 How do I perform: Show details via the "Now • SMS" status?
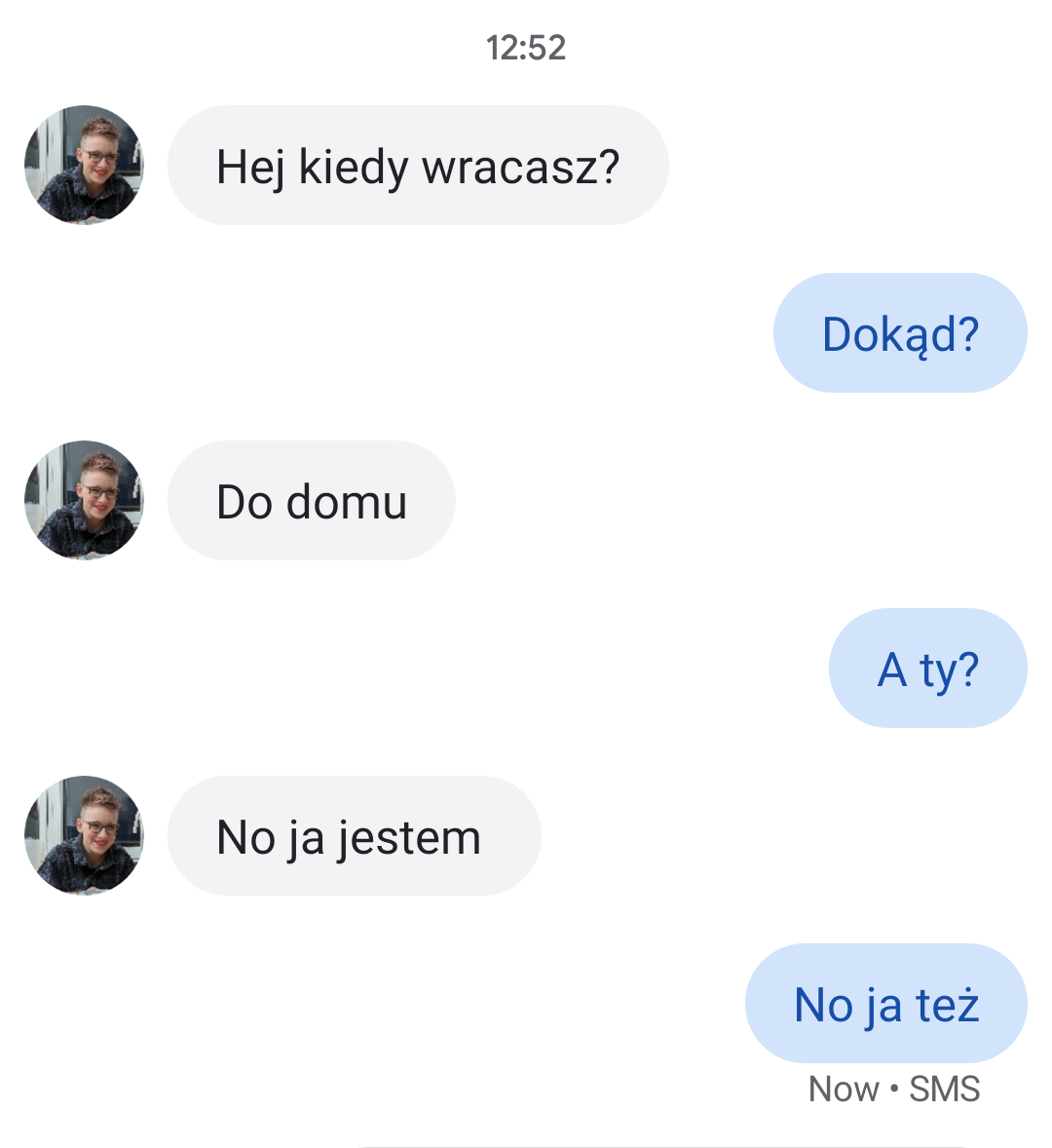pyautogui.click(x=894, y=1089)
